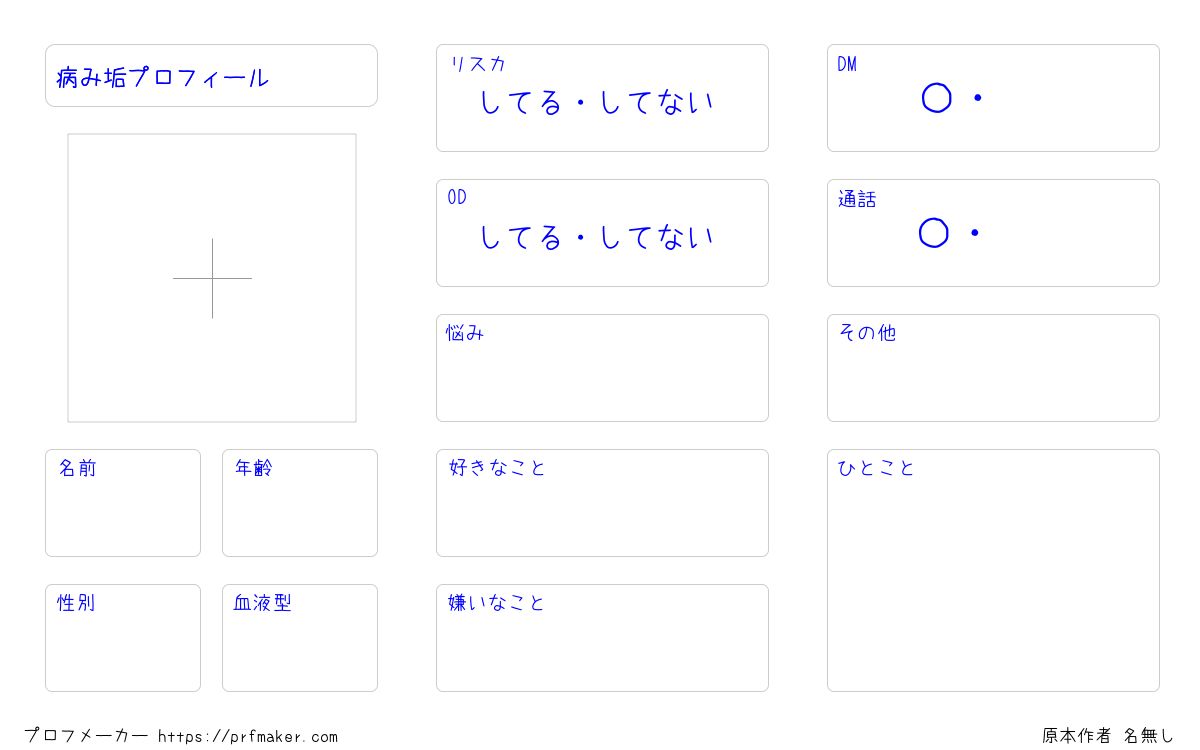Select してる in the OD box
Viewport: 1200px width, 750px height.
coord(521,237)
